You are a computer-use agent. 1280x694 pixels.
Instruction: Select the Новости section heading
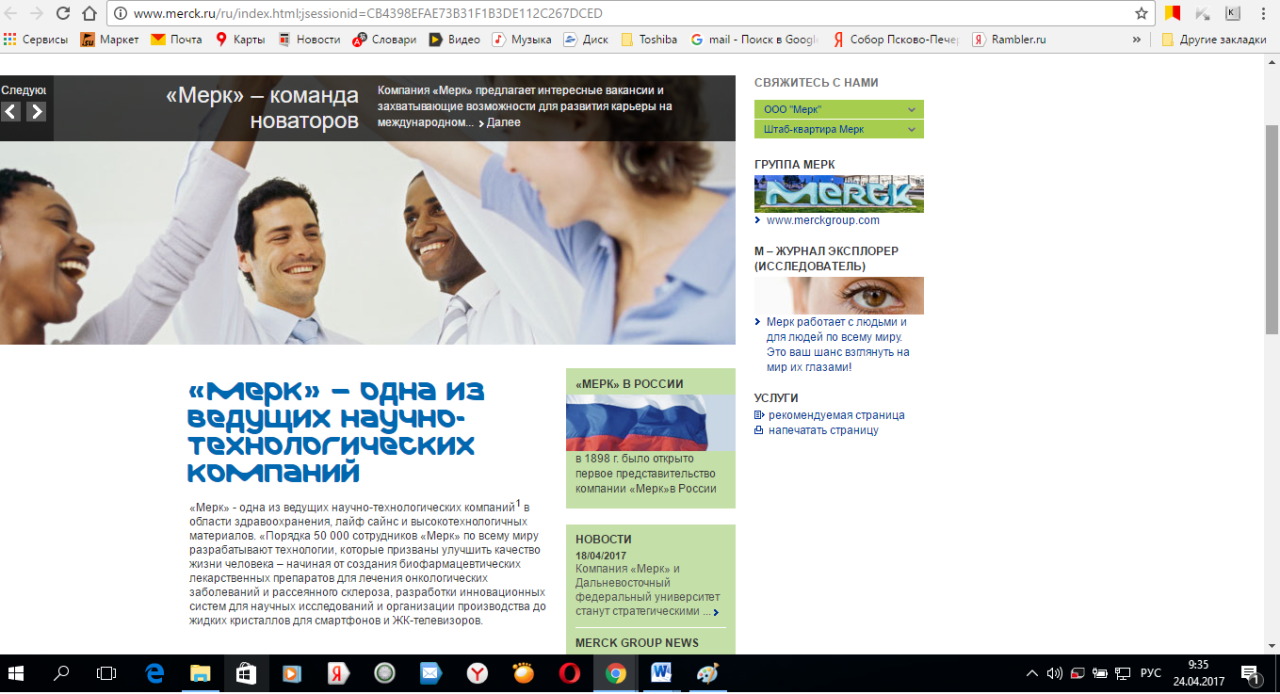tap(604, 539)
